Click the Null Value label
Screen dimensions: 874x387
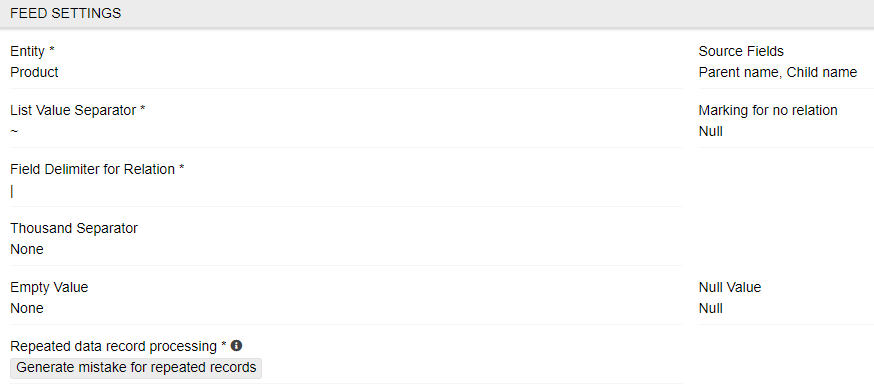tap(730, 288)
